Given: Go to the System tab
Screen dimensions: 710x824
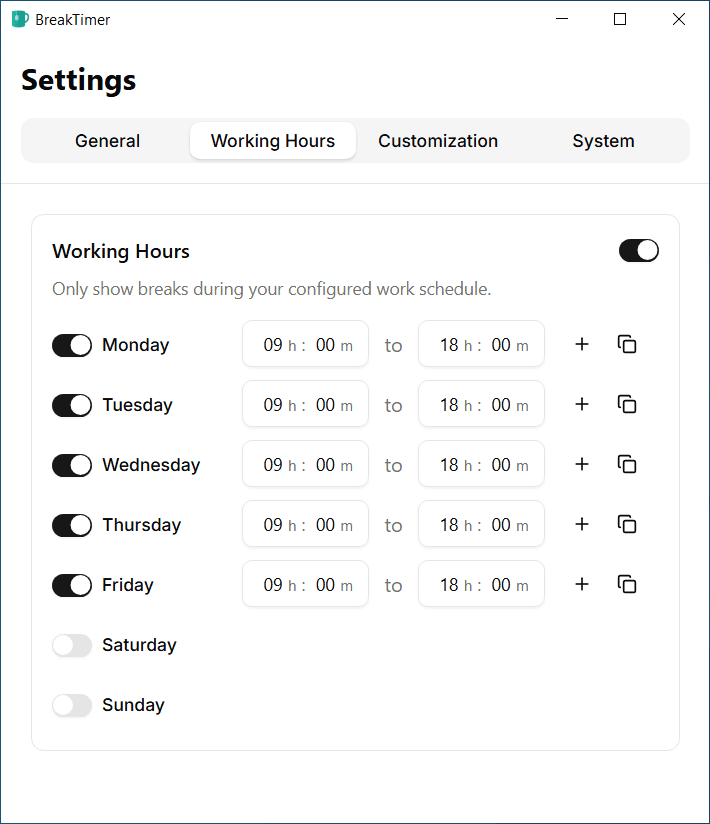Looking at the screenshot, I should click(x=603, y=141).
